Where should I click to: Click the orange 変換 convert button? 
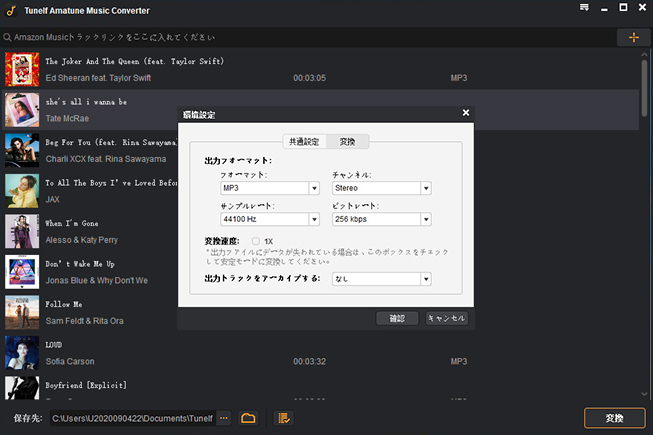click(x=615, y=418)
